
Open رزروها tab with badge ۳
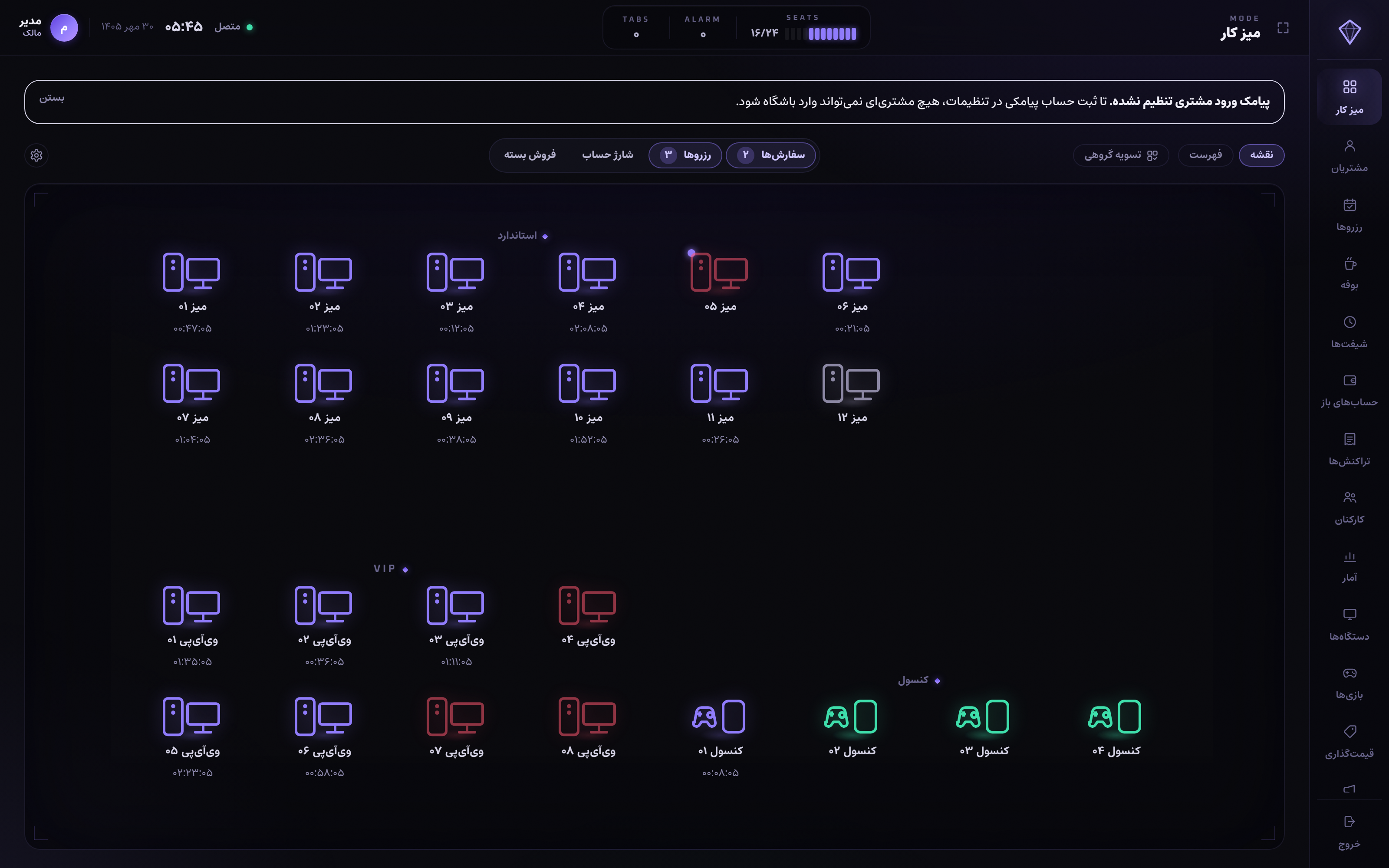click(x=685, y=155)
